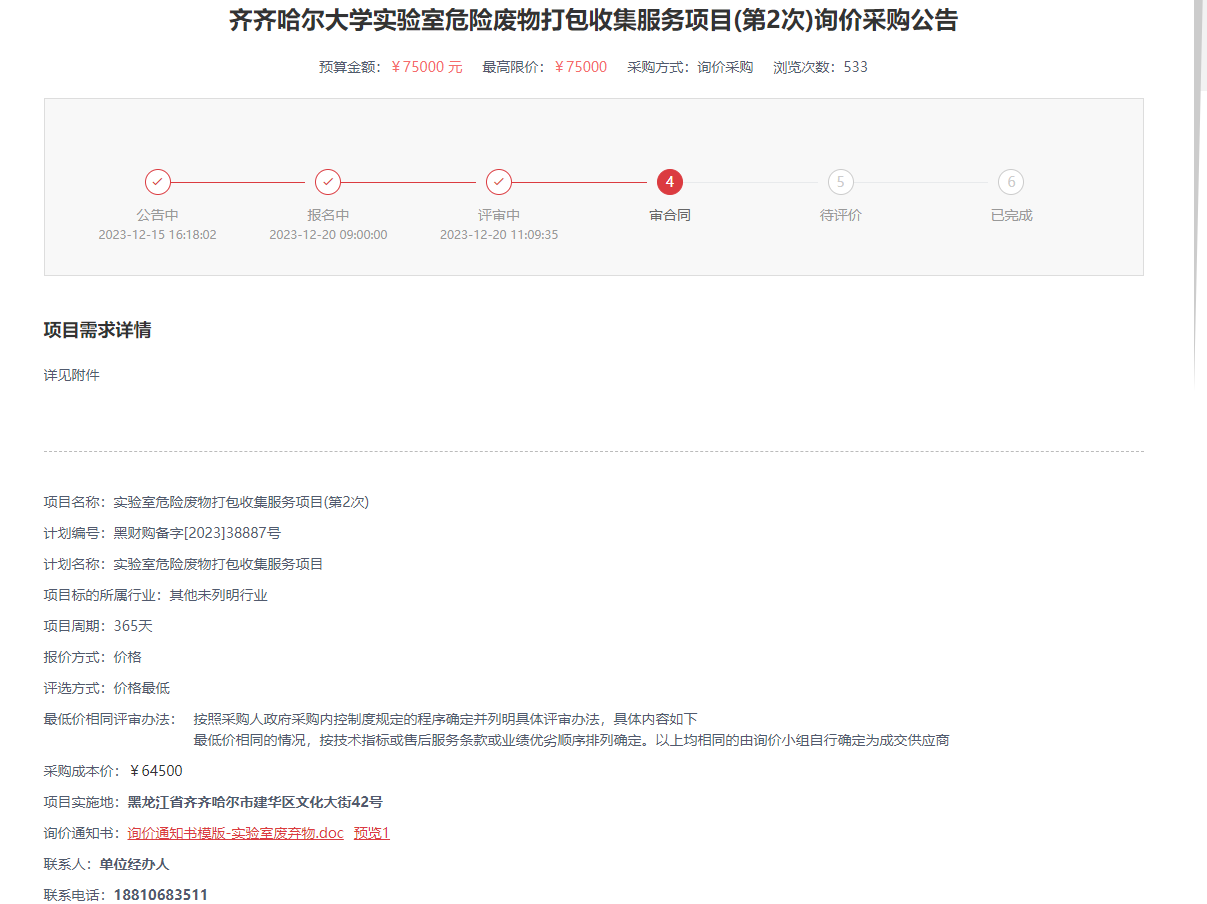Click the 详见附件 text
Viewport: 1207px width, 904px height.
(72, 375)
